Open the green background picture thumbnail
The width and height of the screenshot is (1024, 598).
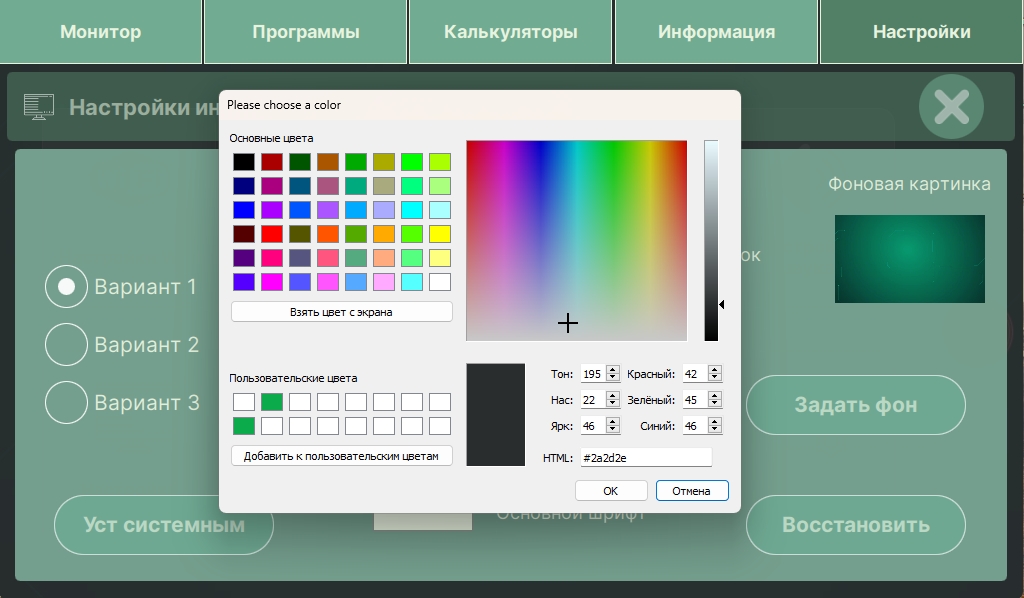click(910, 259)
